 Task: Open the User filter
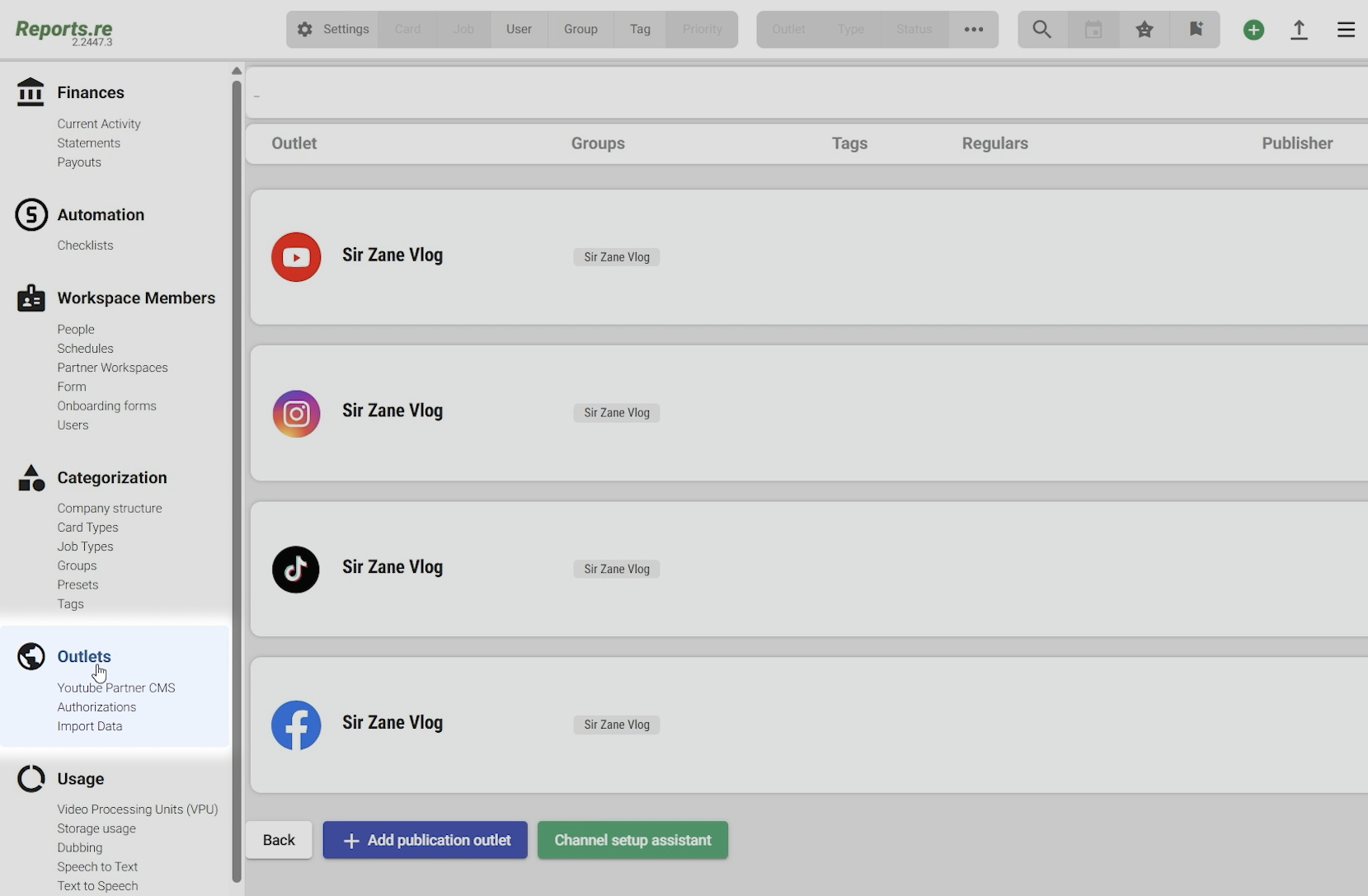(519, 30)
